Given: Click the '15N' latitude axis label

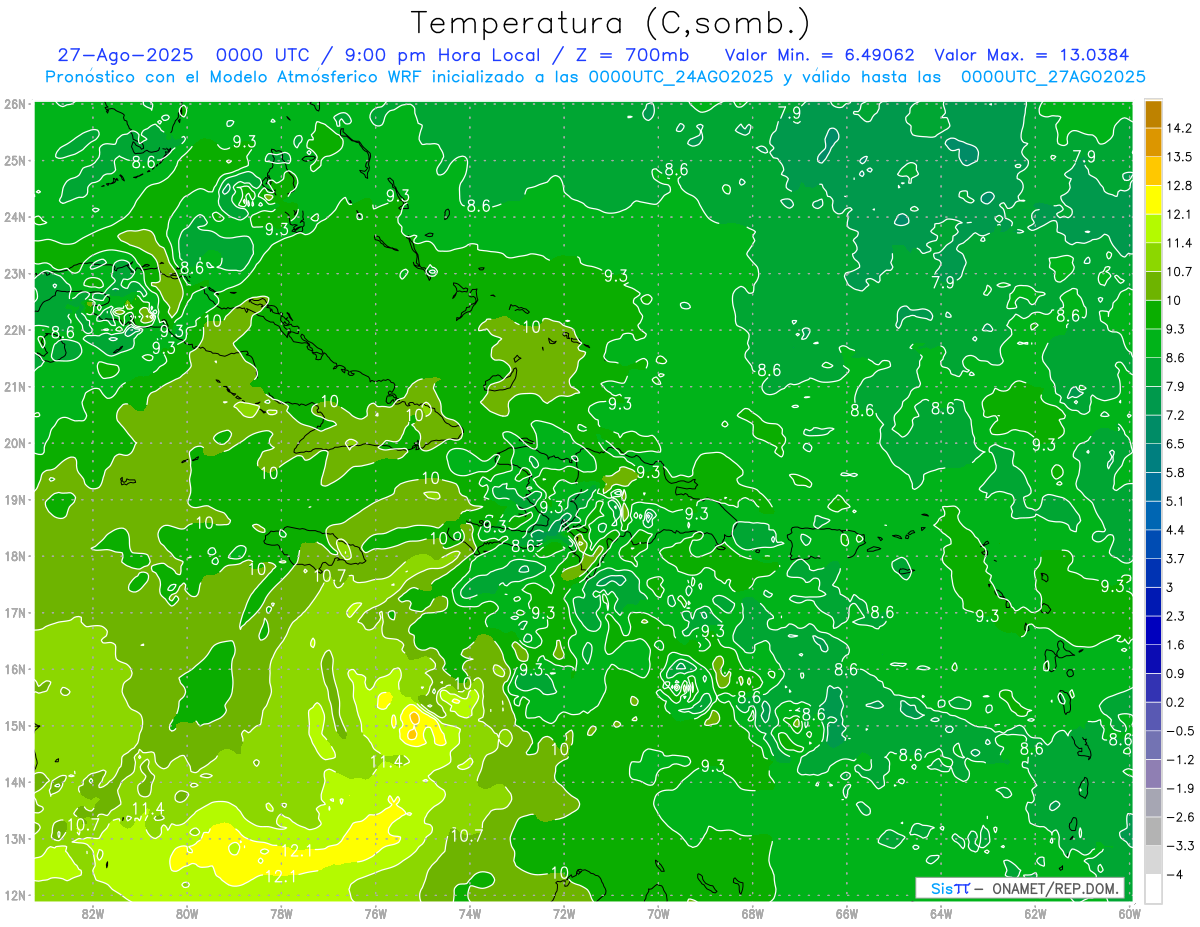Looking at the screenshot, I should [x=15, y=725].
